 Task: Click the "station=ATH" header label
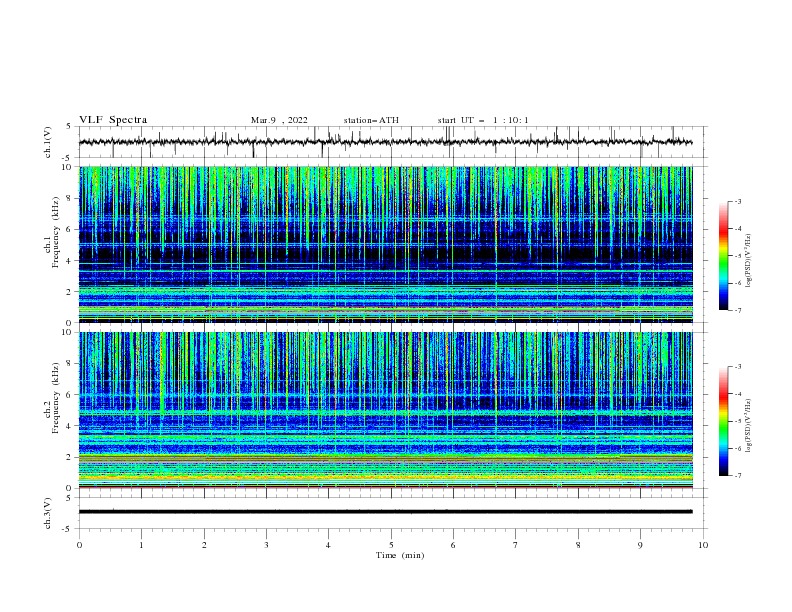pos(371,120)
